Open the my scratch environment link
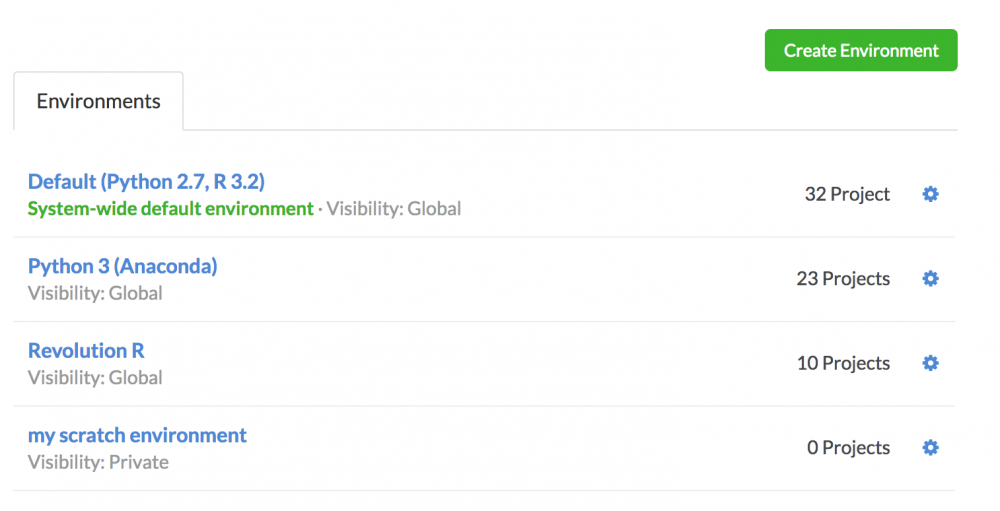This screenshot has height=511, width=1000. pos(137,435)
